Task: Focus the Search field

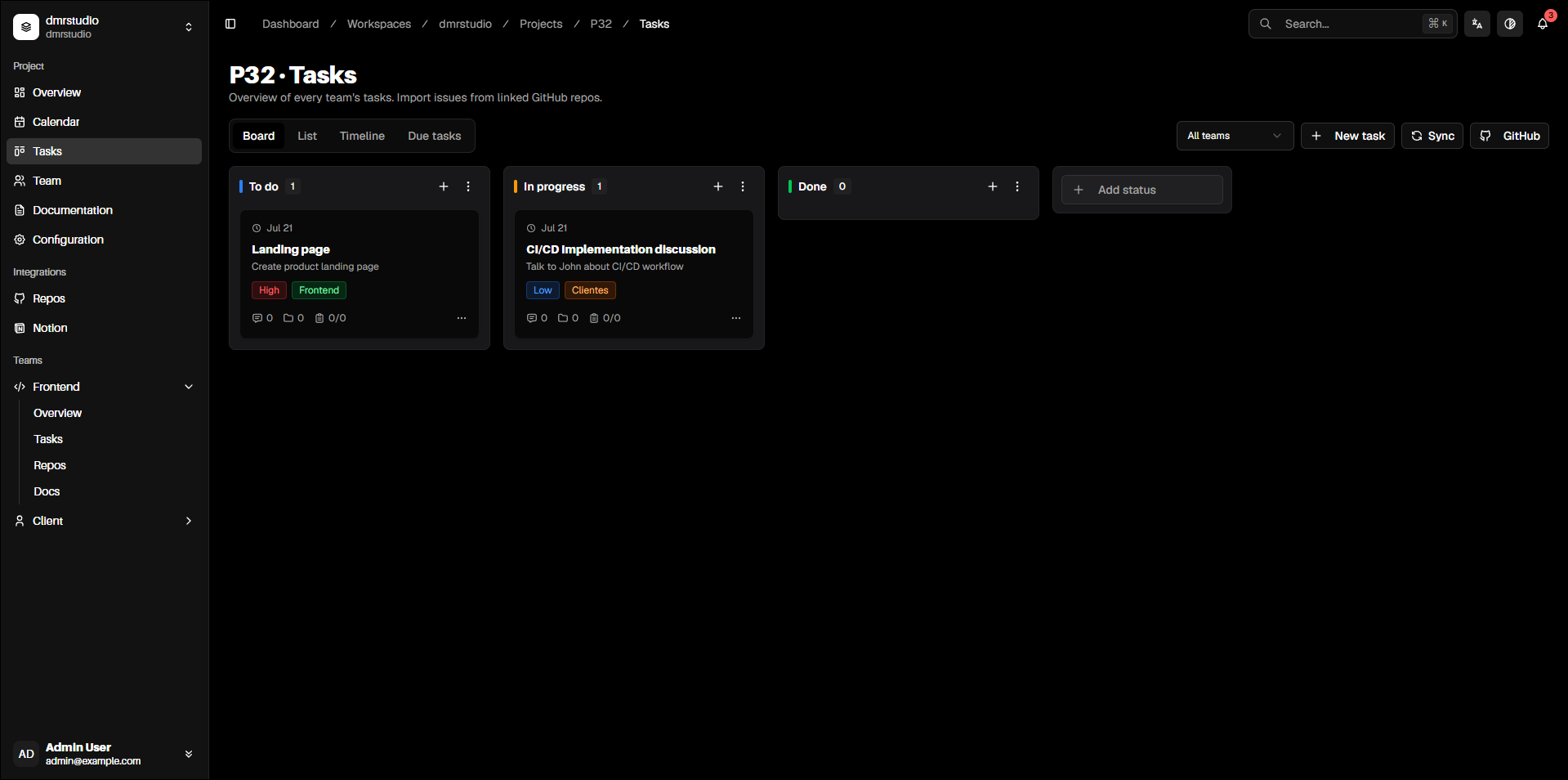Action: [x=1352, y=24]
